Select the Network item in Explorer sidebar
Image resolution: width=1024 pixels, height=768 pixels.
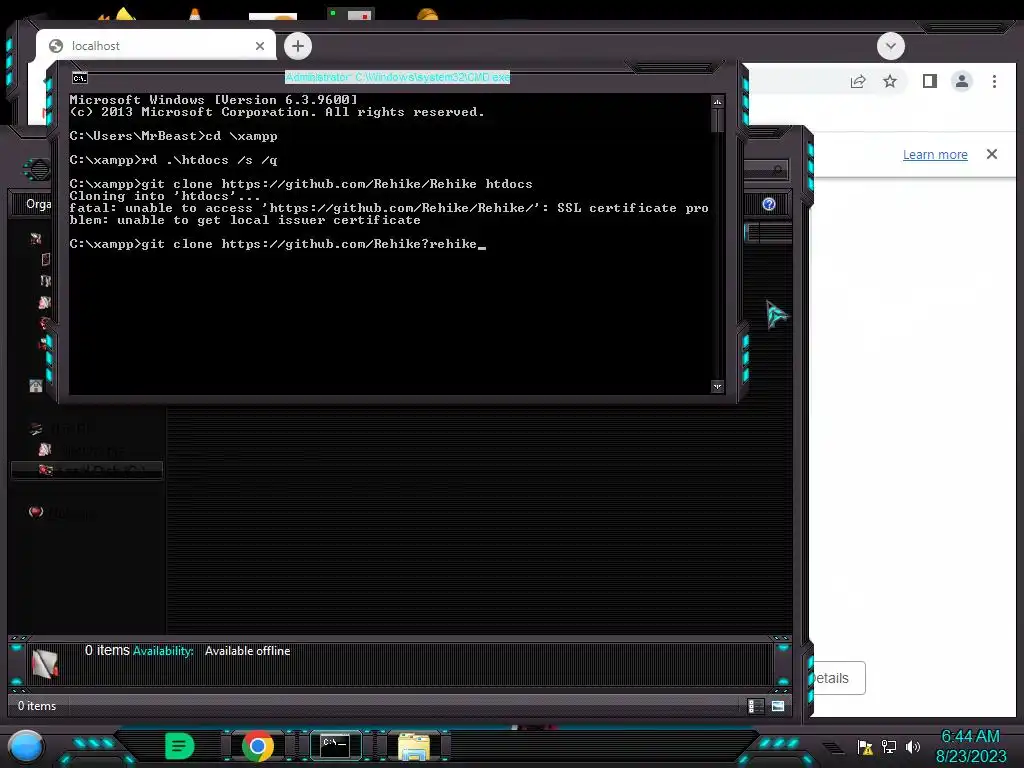62,513
